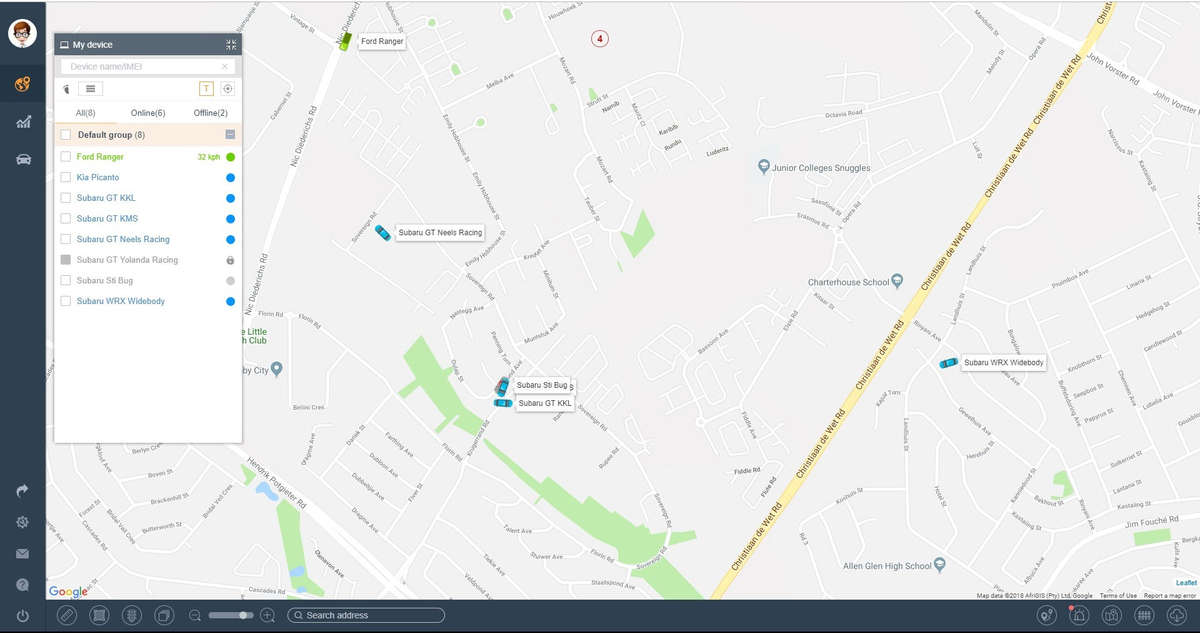Toggle device name labels T button
1200x633 pixels.
point(206,89)
